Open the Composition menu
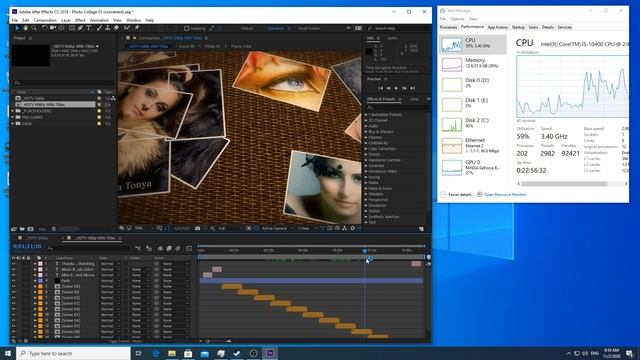The image size is (640, 360). point(45,20)
